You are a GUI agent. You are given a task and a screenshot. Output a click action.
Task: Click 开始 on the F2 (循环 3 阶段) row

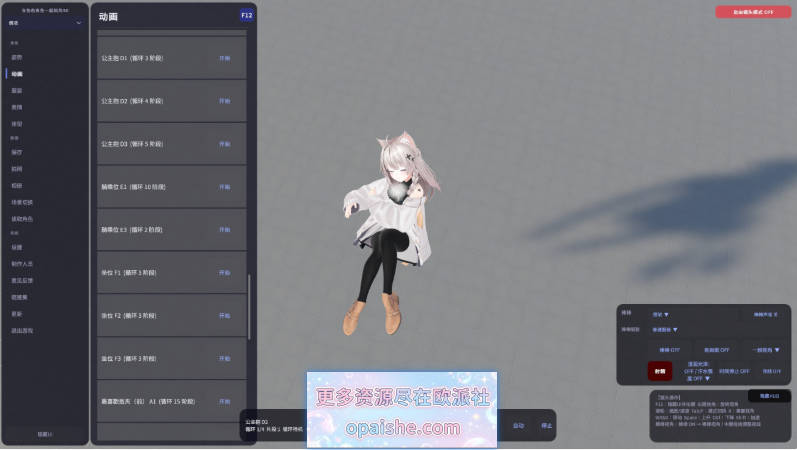point(225,316)
